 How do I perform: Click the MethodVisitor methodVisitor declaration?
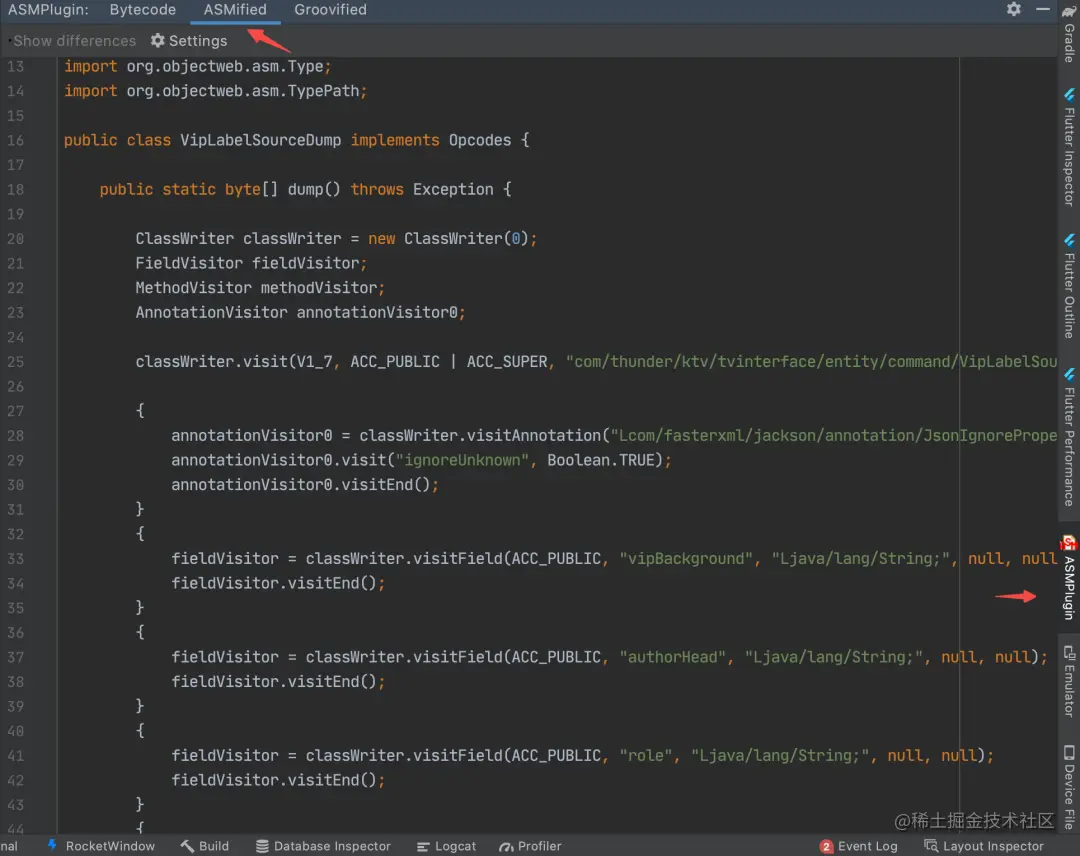tap(260, 288)
